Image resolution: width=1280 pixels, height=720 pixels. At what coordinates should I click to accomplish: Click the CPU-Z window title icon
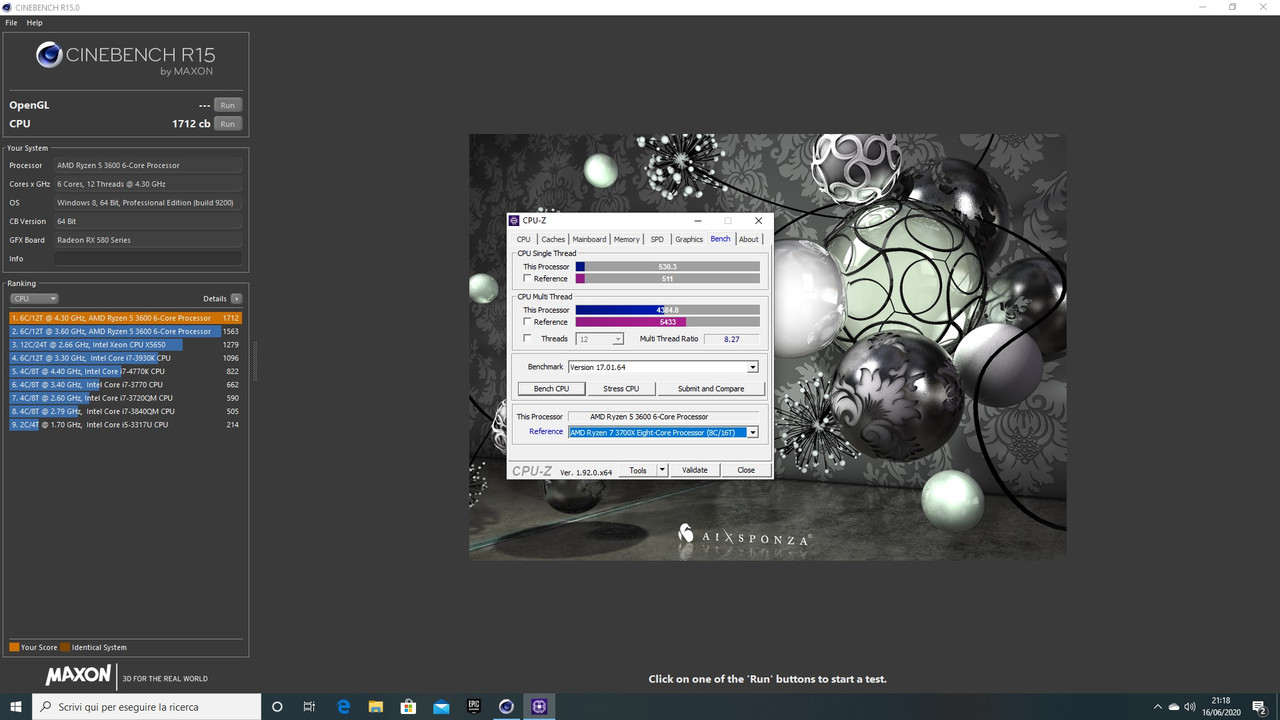click(x=514, y=221)
